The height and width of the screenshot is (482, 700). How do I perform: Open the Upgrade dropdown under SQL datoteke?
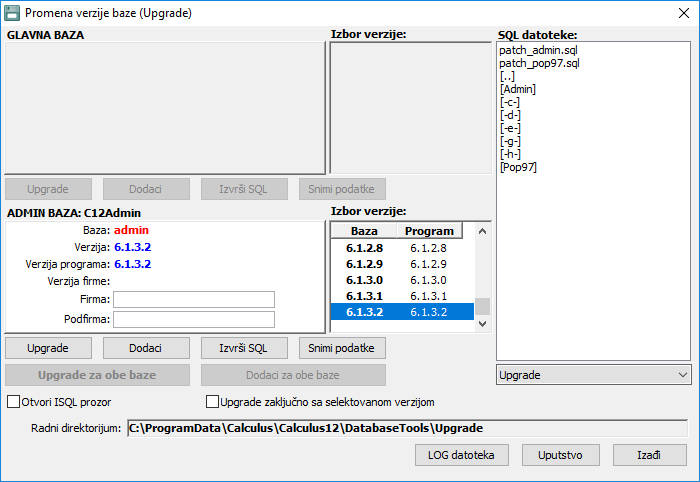[x=593, y=375]
